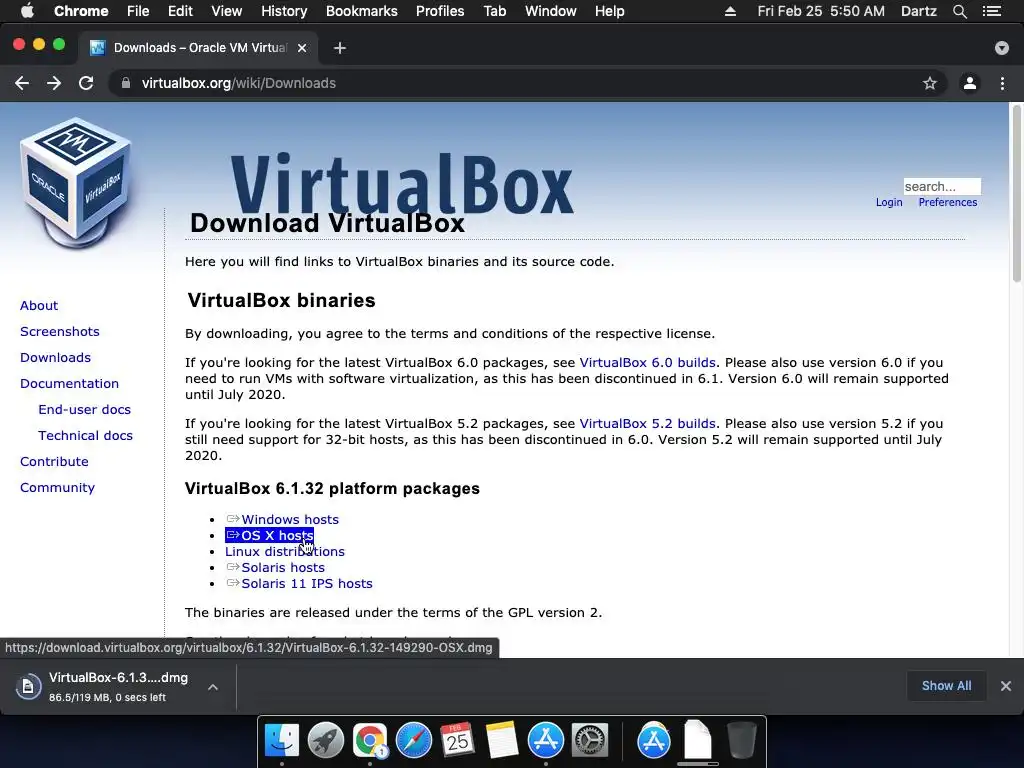Open the Chrome profile avatar menu
This screenshot has height=768, width=1024.
pos(970,83)
